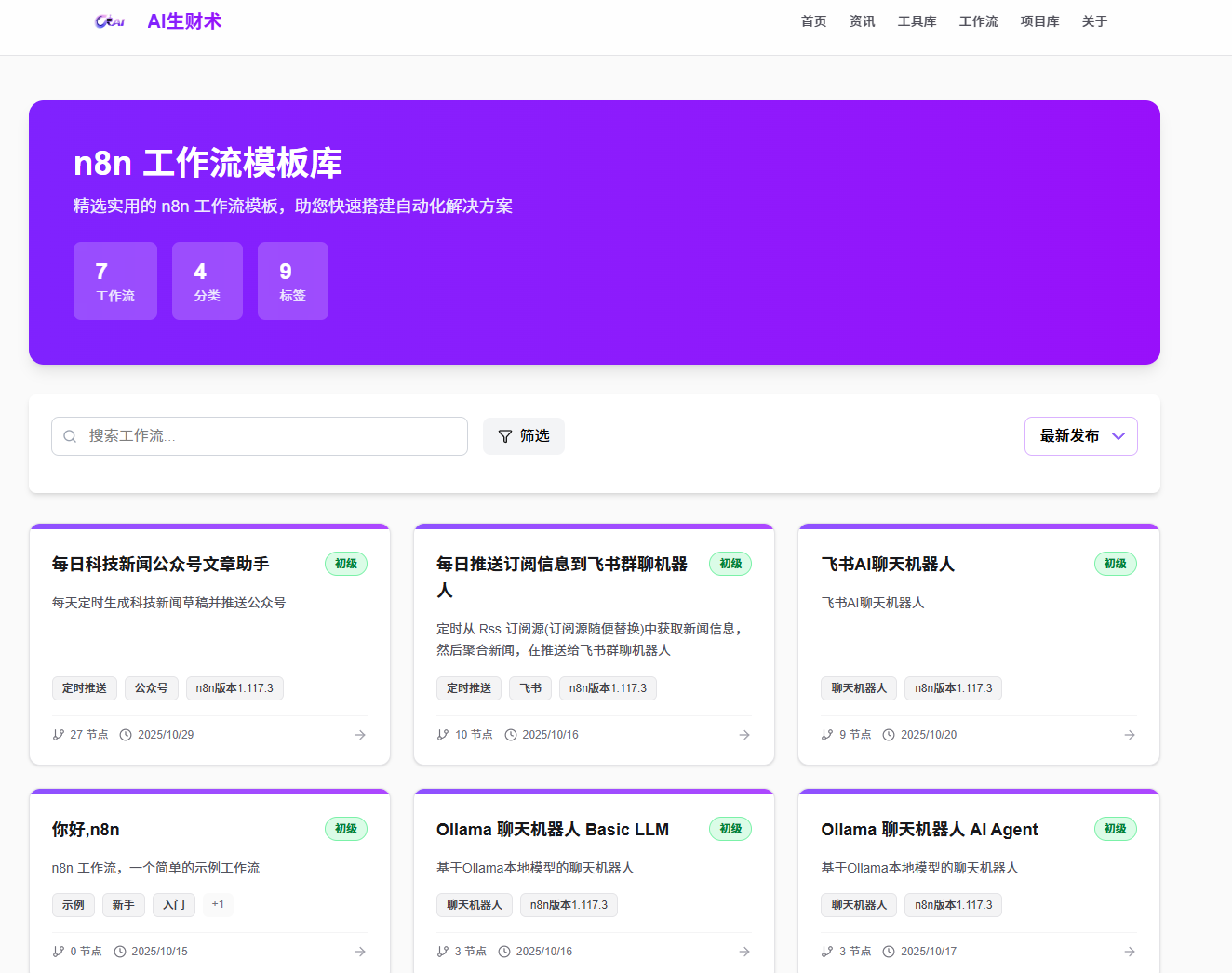Click arrow icon on 每日推送订阅信息 card
Image resolution: width=1232 pixels, height=973 pixels.
pyautogui.click(x=744, y=735)
